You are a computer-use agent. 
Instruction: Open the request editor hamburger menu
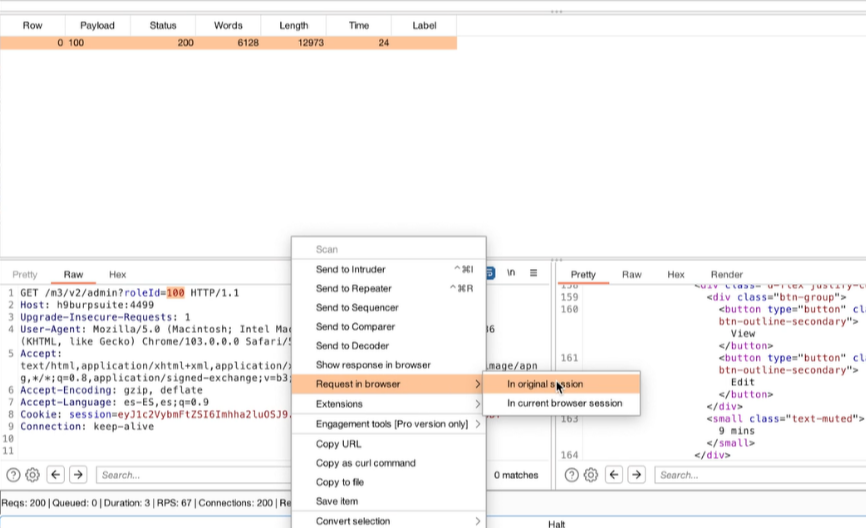click(x=534, y=273)
